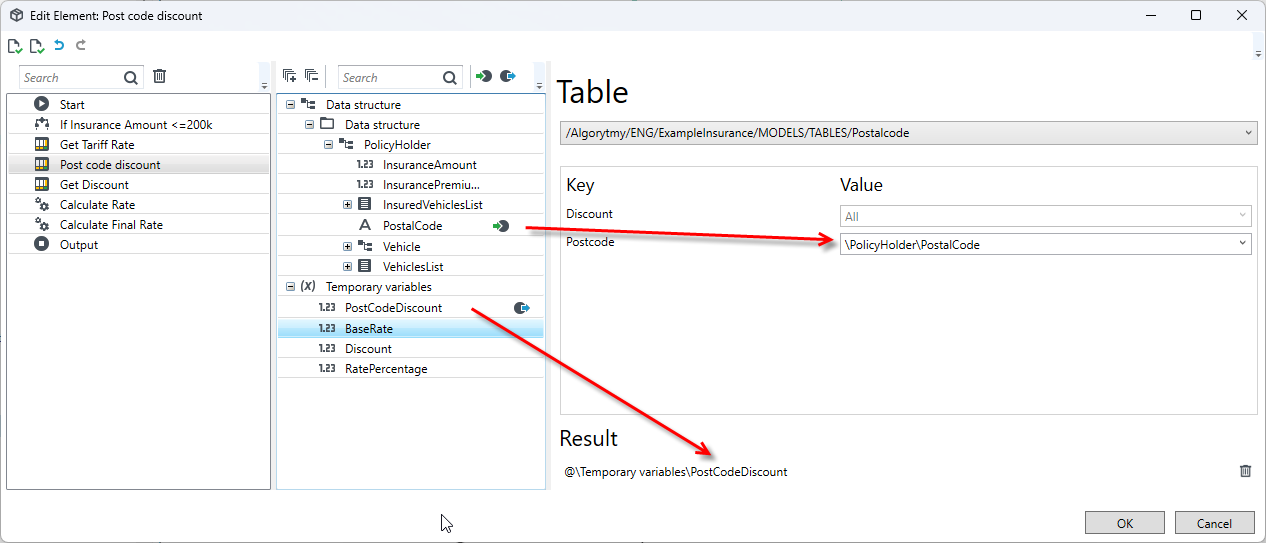Delete the selected element with the trash icon
1266x543 pixels.
tap(159, 76)
